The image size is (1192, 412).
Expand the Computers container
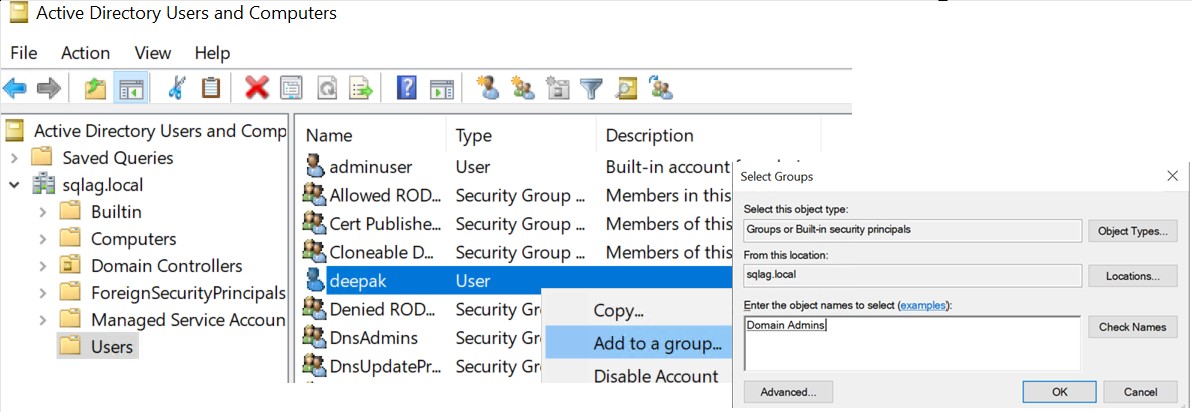(x=43, y=239)
